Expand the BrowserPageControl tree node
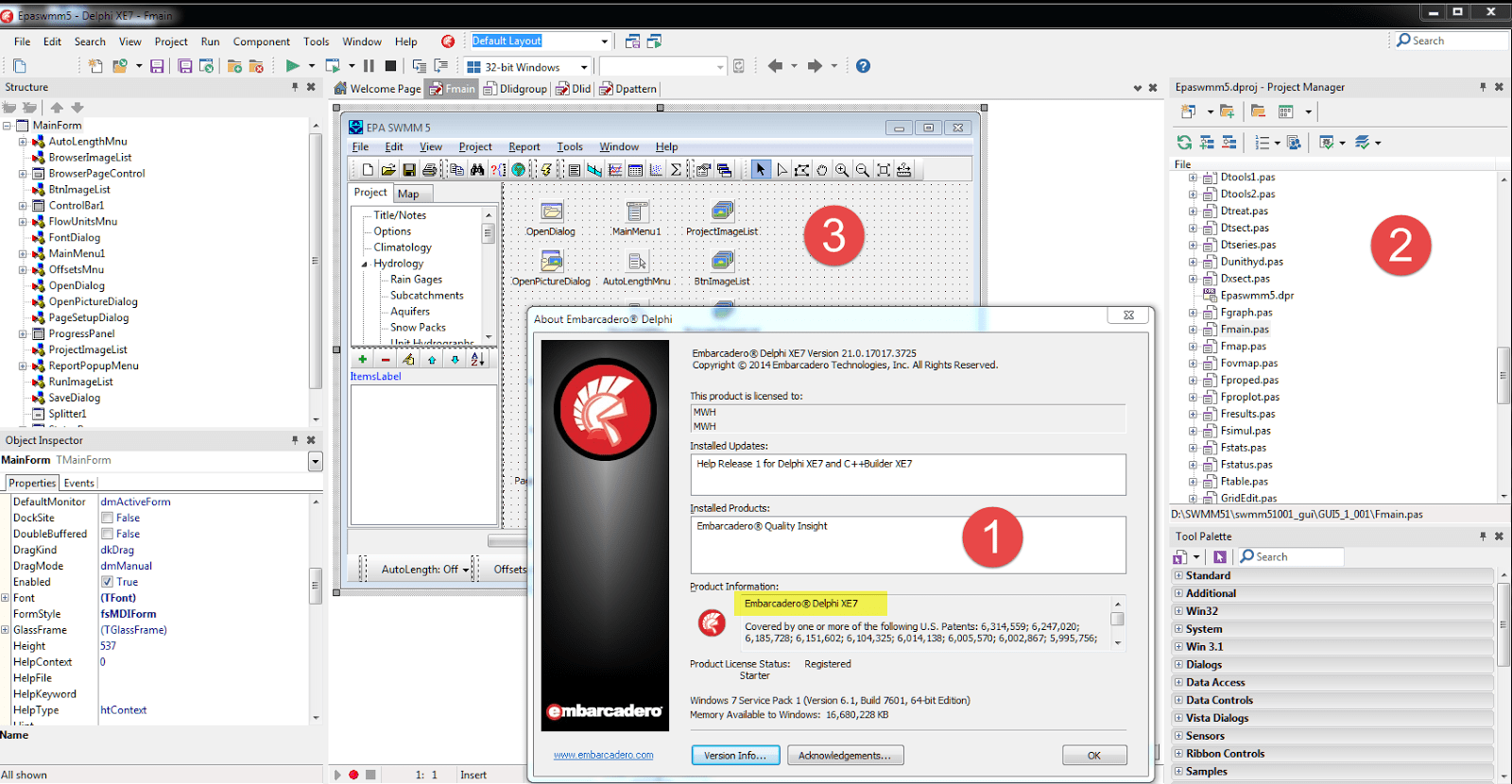 pyautogui.click(x=23, y=174)
